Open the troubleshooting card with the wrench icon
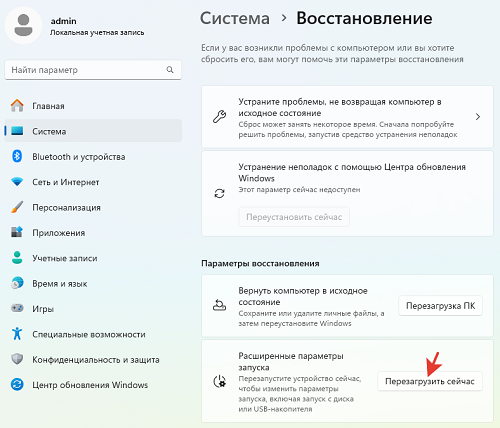Image resolution: width=500 pixels, height=428 pixels. 347,117
